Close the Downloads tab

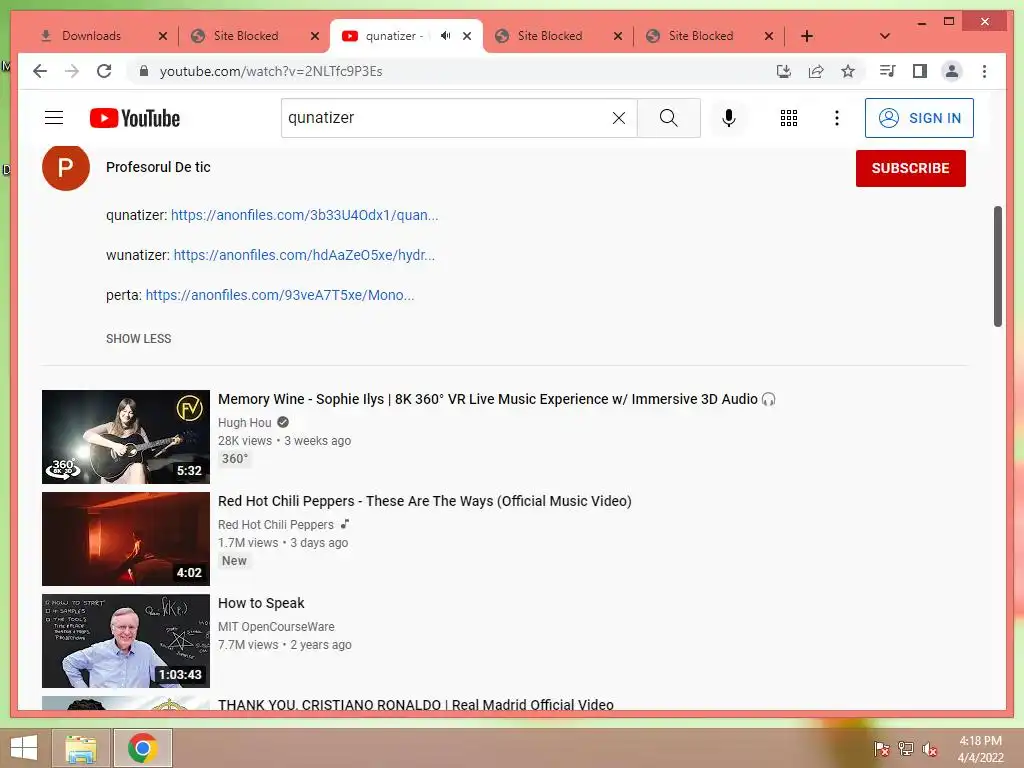pyautogui.click(x=163, y=37)
